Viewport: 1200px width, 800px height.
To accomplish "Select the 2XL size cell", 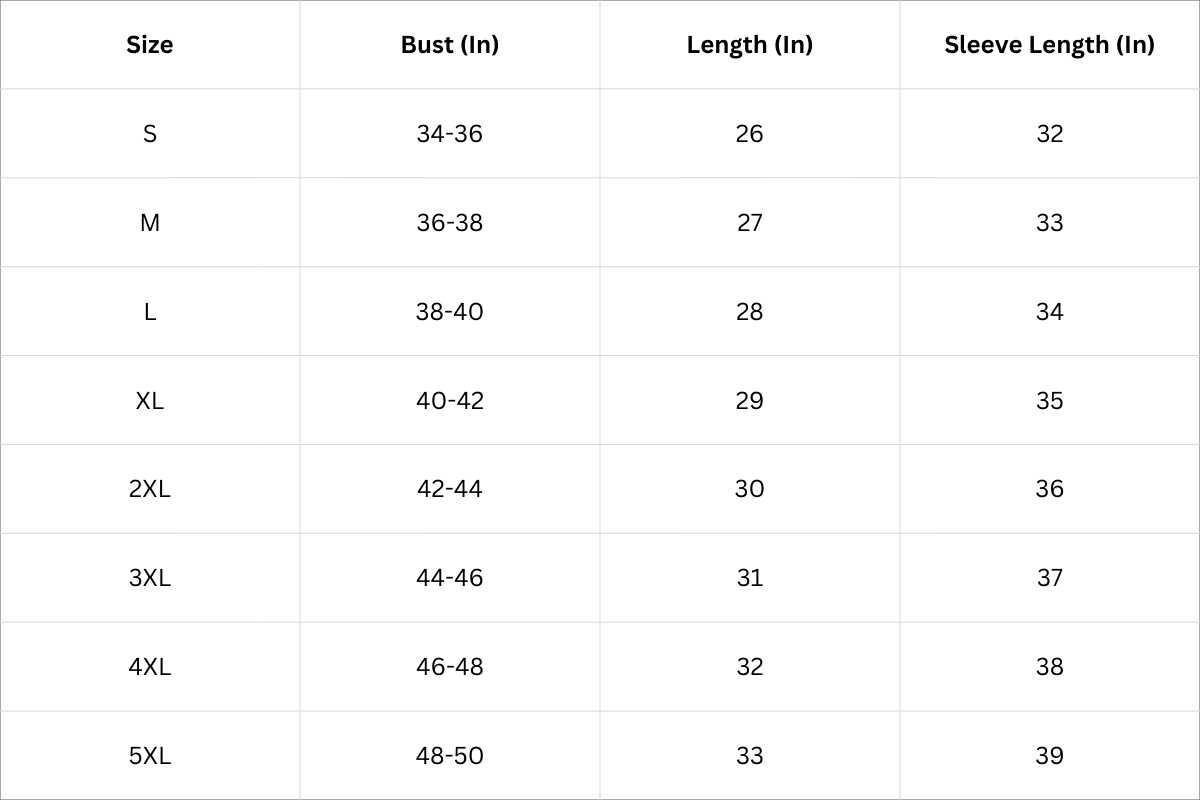I will click(x=150, y=489).
